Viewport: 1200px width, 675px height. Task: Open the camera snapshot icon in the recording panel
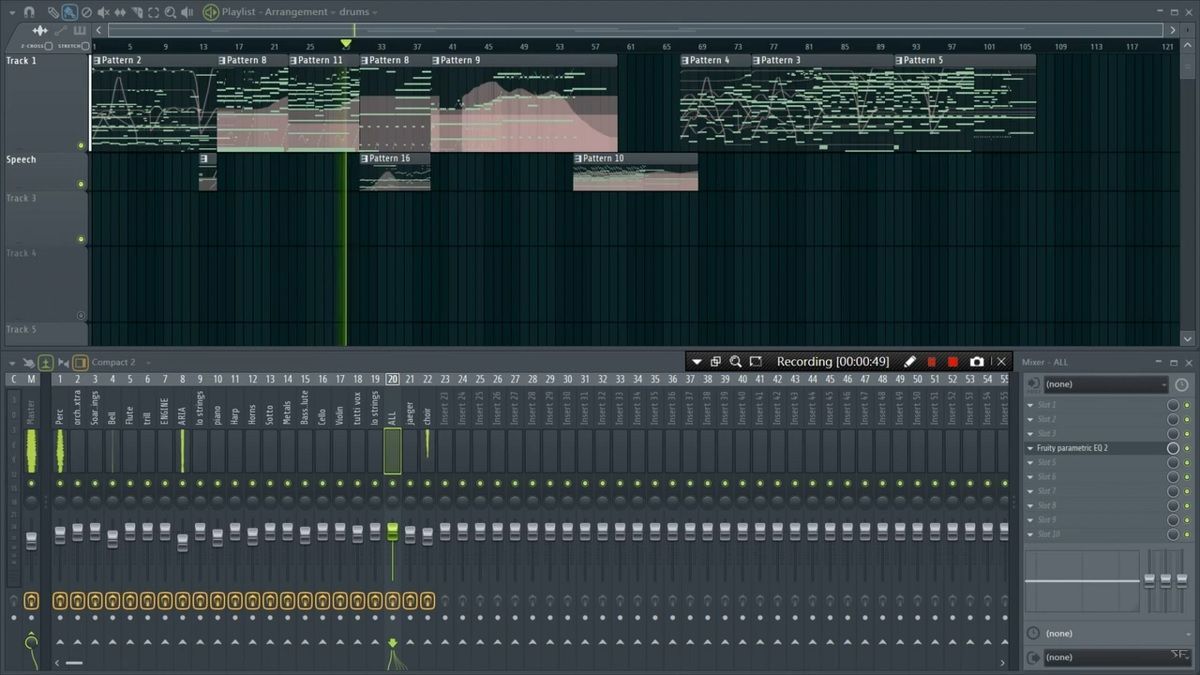tap(977, 361)
